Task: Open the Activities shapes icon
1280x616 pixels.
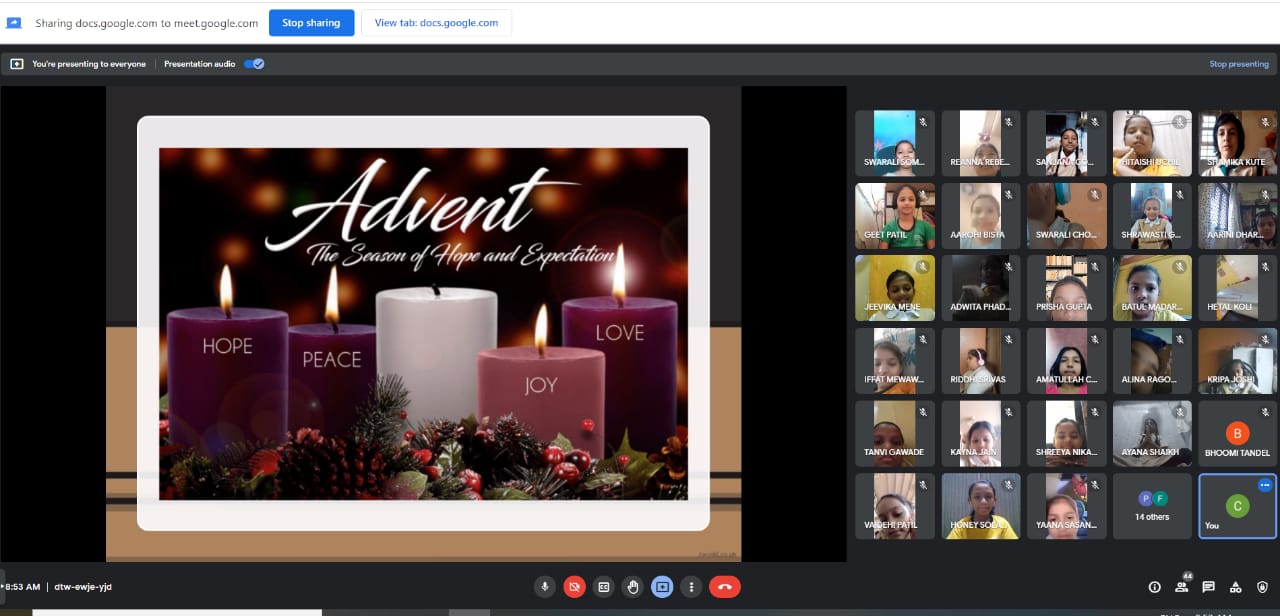Action: point(1235,587)
